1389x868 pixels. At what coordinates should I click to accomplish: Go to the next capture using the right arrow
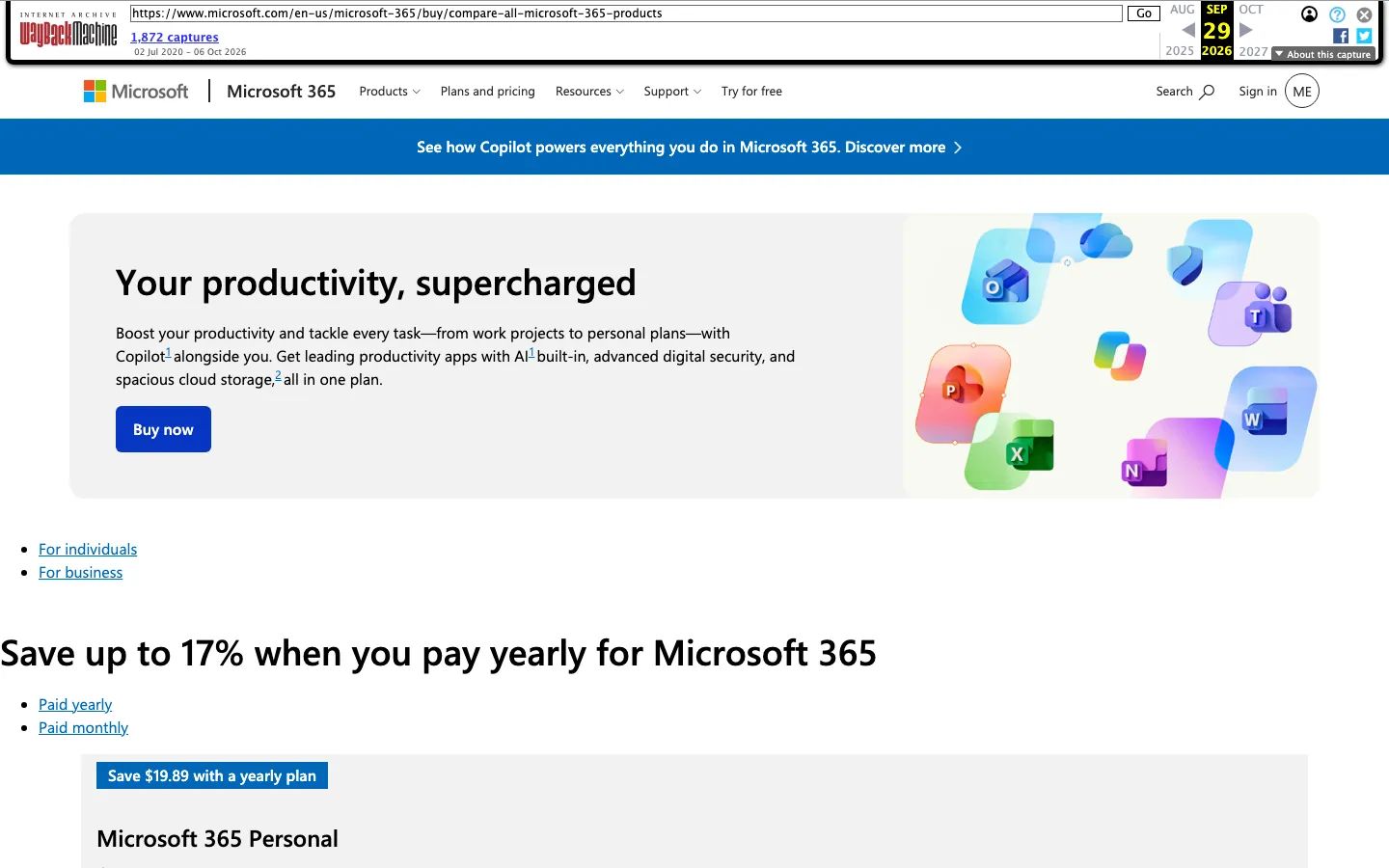[1245, 30]
